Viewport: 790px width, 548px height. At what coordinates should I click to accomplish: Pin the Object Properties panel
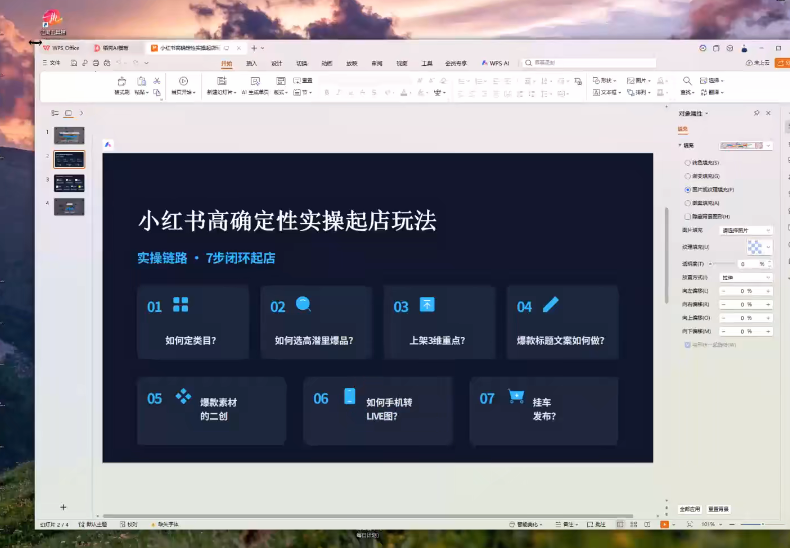(756, 113)
